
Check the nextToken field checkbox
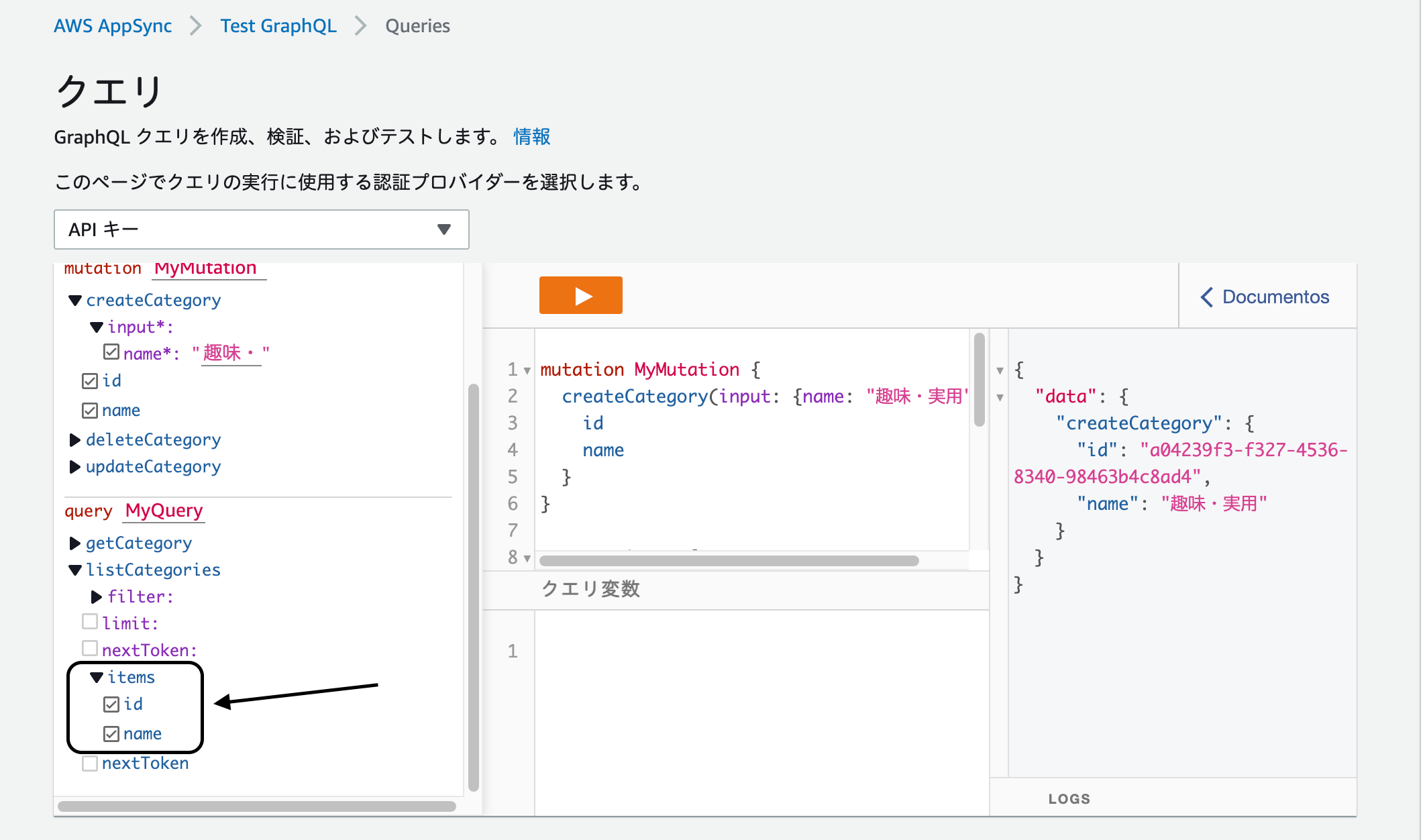coord(90,764)
